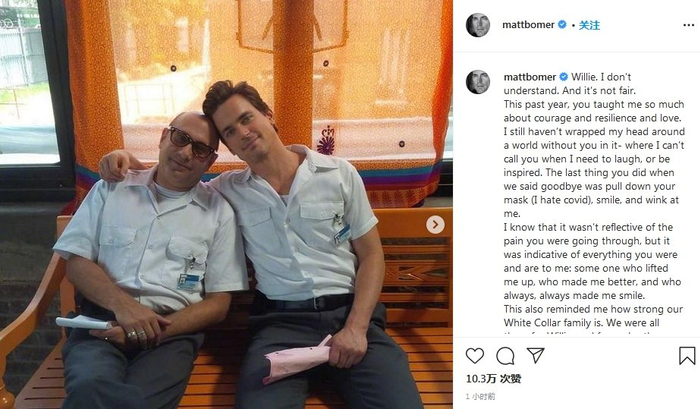
Task: View the 10.3万 次赞 likes list
Action: point(493,379)
